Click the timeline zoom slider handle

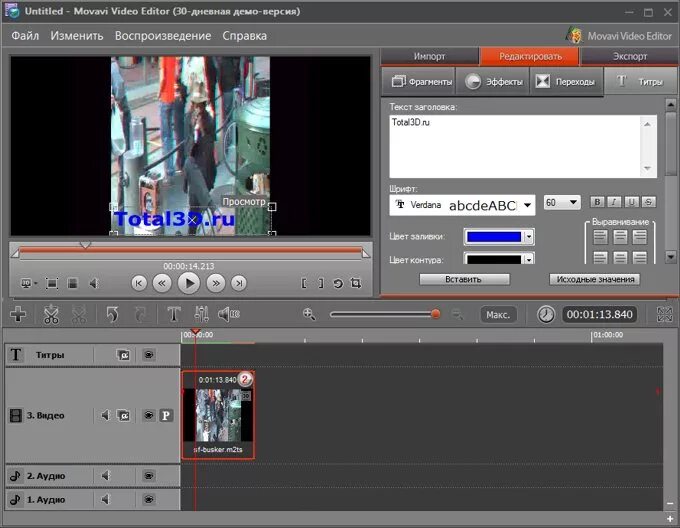(435, 314)
